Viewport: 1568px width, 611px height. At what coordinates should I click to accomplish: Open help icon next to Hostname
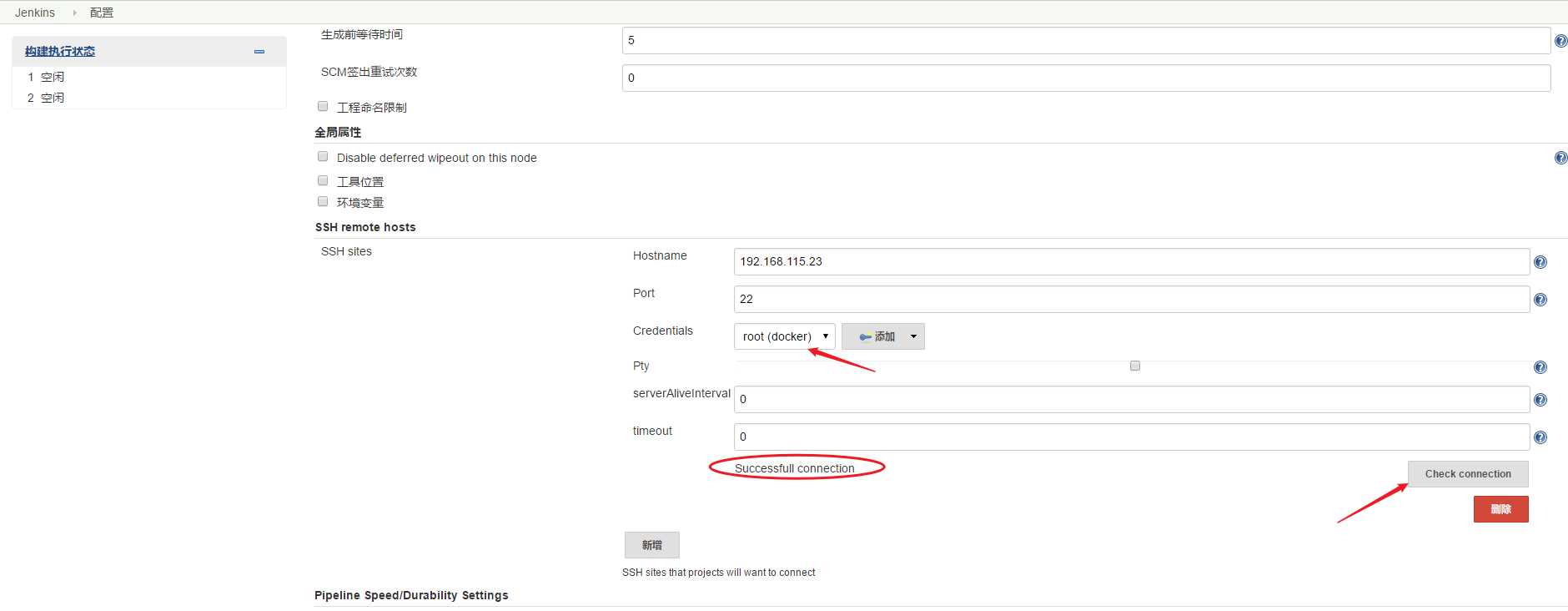[x=1540, y=262]
